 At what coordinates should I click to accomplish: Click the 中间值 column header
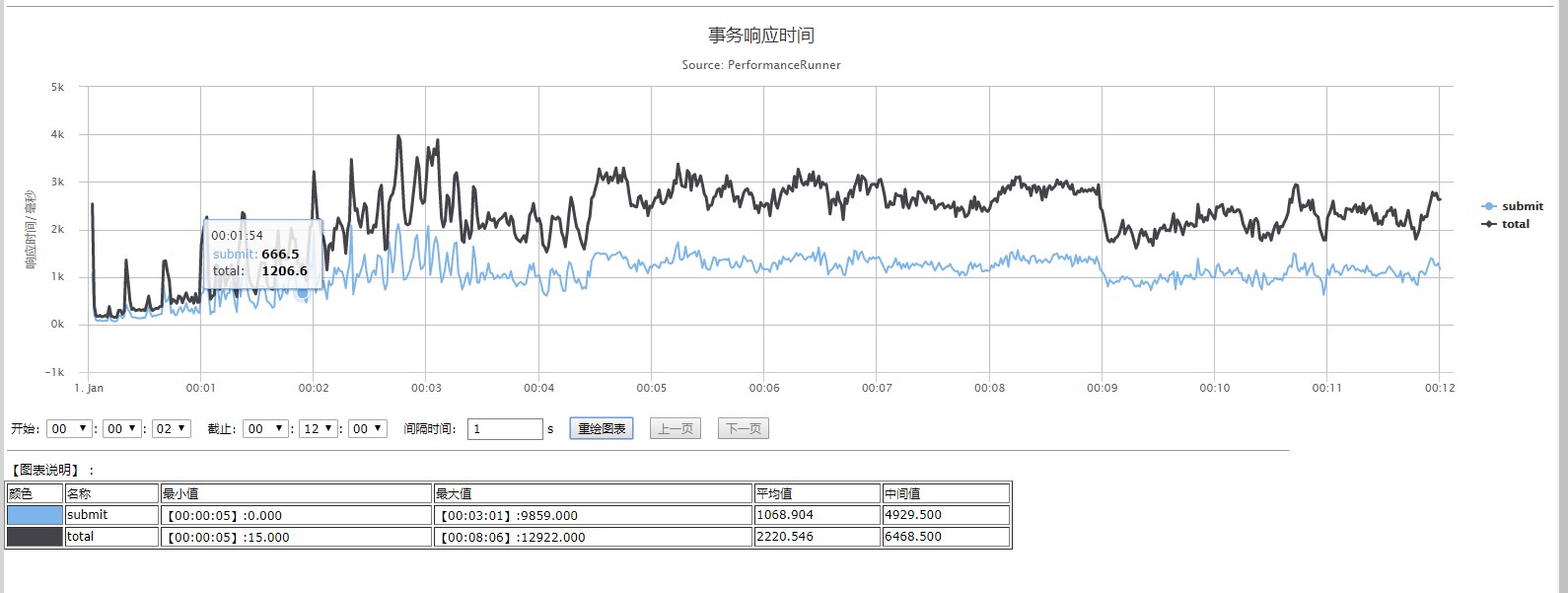[947, 493]
